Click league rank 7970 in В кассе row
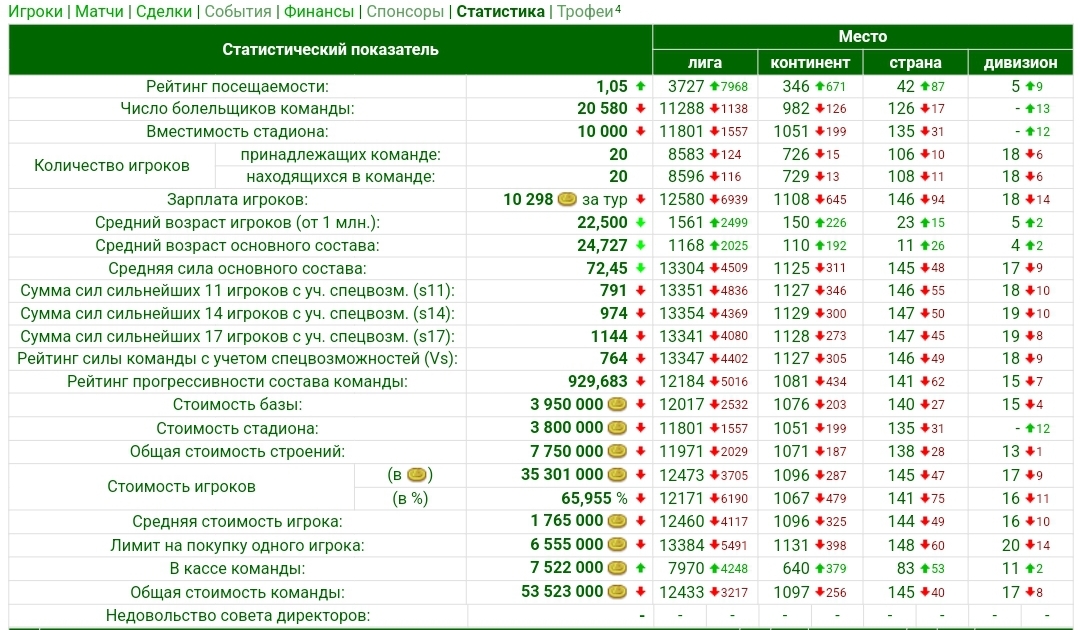 (x=686, y=568)
